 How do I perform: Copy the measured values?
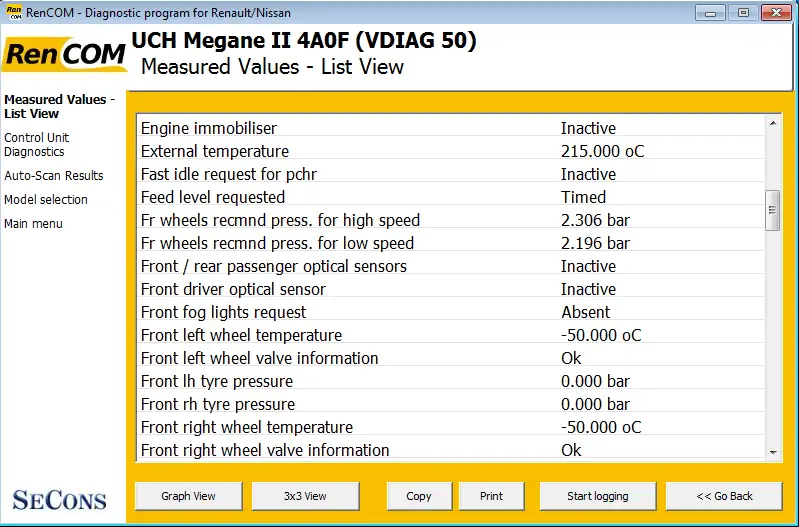click(x=419, y=496)
